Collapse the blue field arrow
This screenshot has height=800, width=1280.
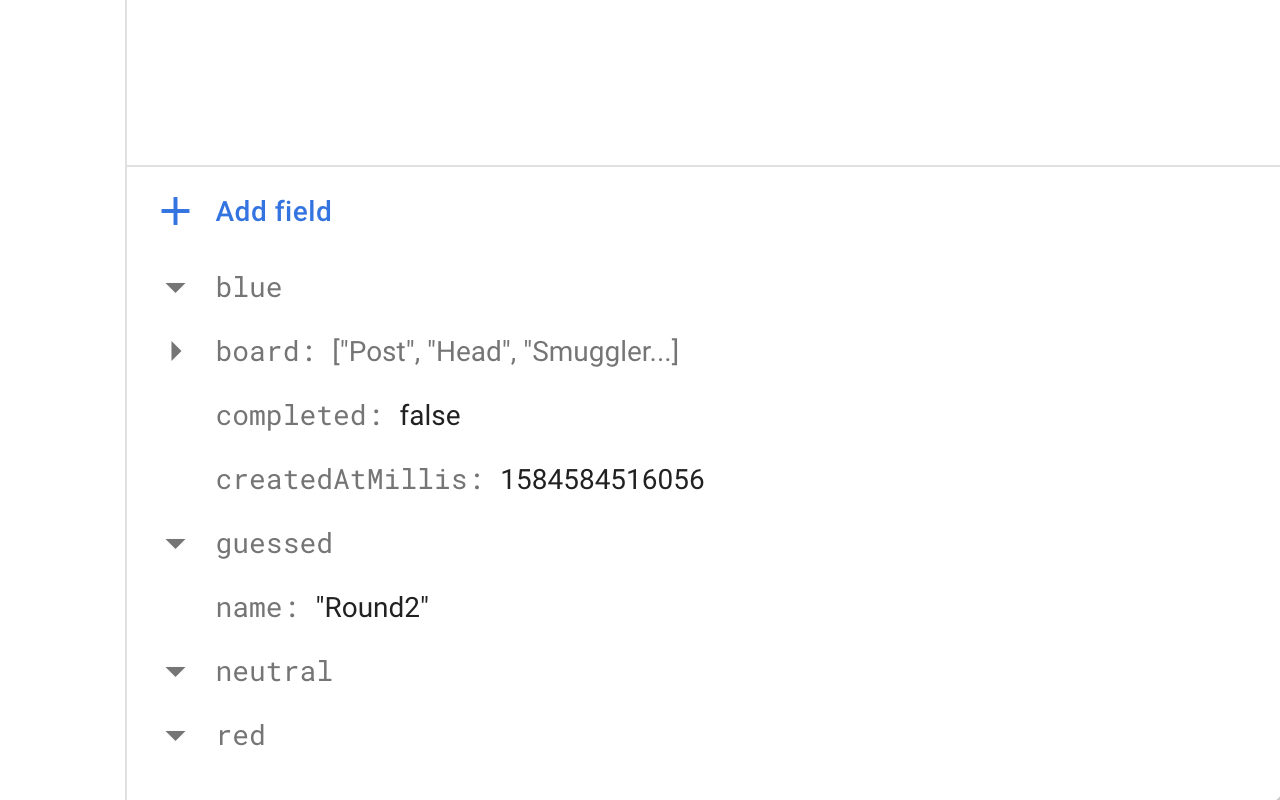pos(175,288)
